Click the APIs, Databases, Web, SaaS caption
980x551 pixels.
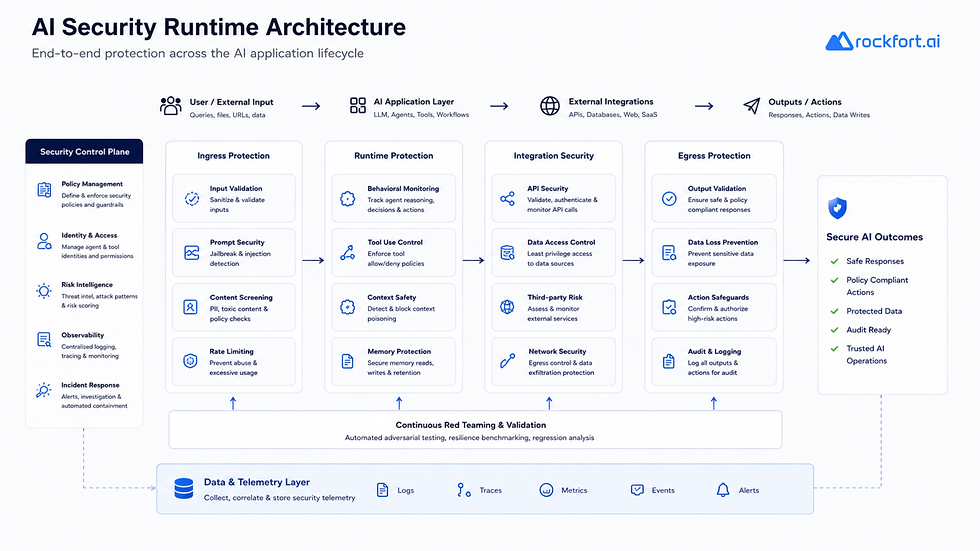click(x=612, y=115)
